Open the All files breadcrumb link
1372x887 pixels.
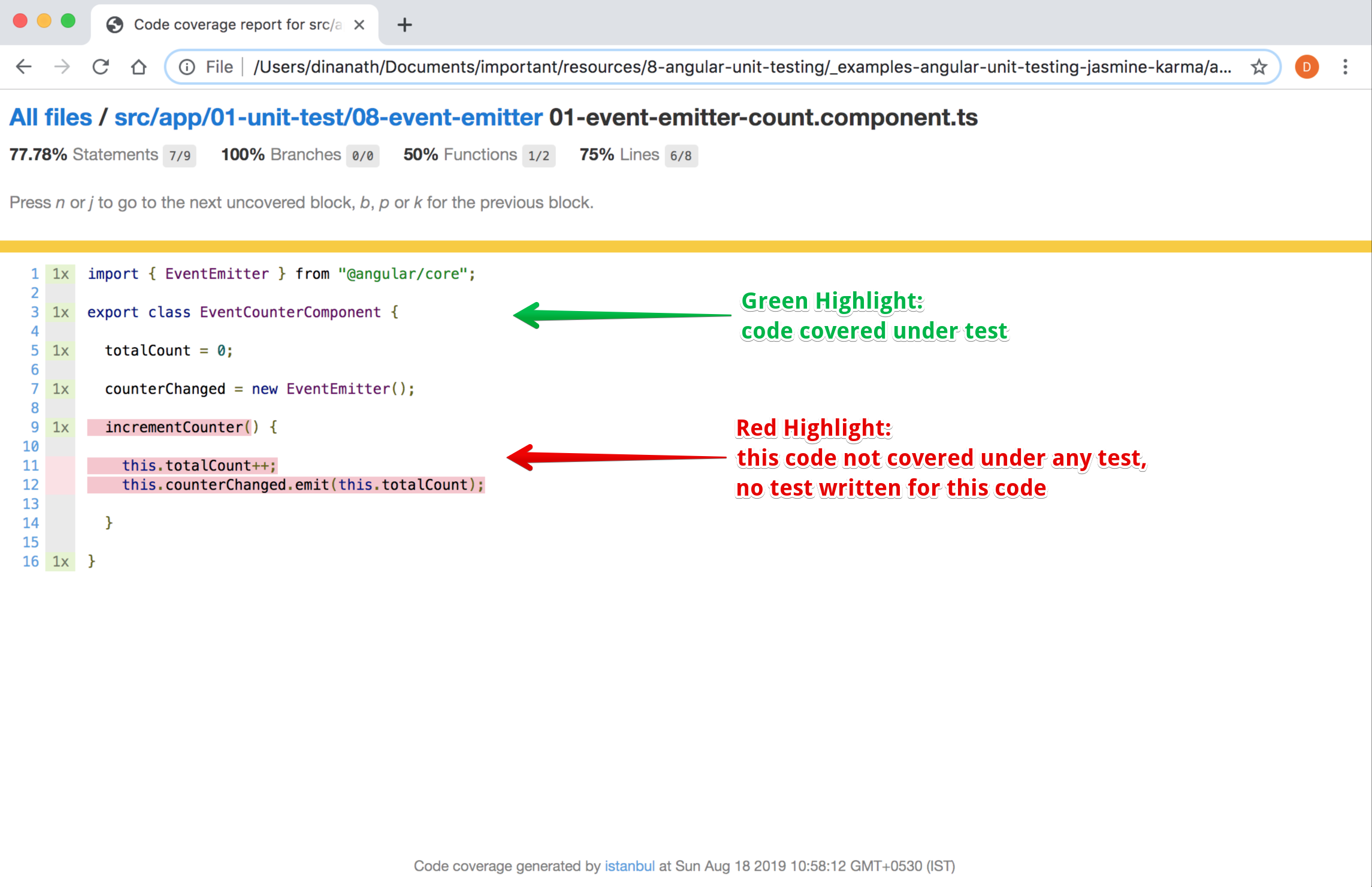click(x=51, y=117)
